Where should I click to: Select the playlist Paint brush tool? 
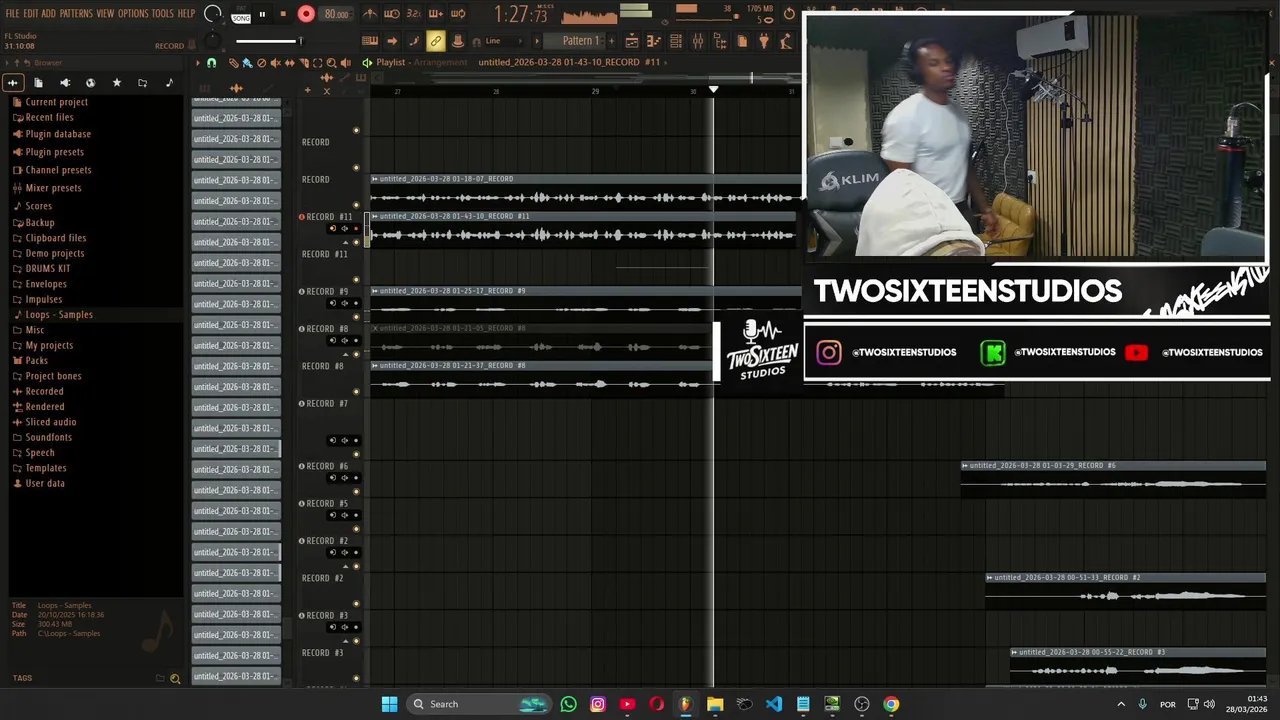[x=247, y=62]
